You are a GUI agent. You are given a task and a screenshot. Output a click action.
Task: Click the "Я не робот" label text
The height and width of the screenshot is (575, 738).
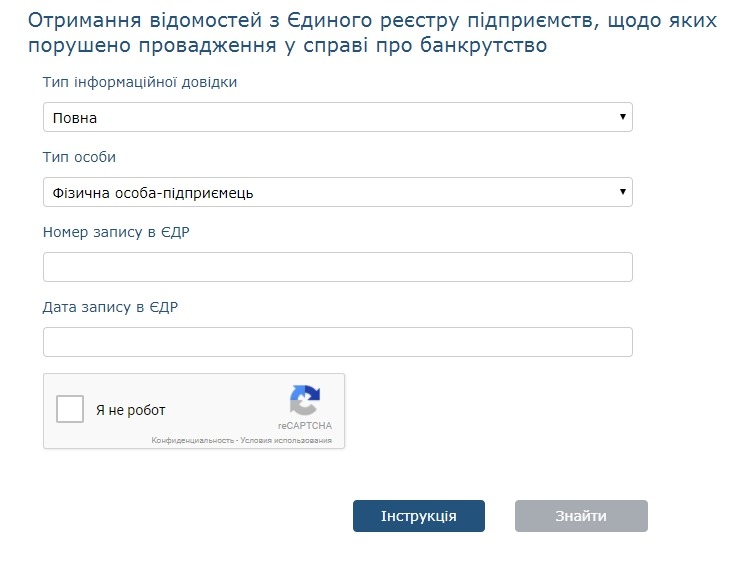click(x=131, y=410)
